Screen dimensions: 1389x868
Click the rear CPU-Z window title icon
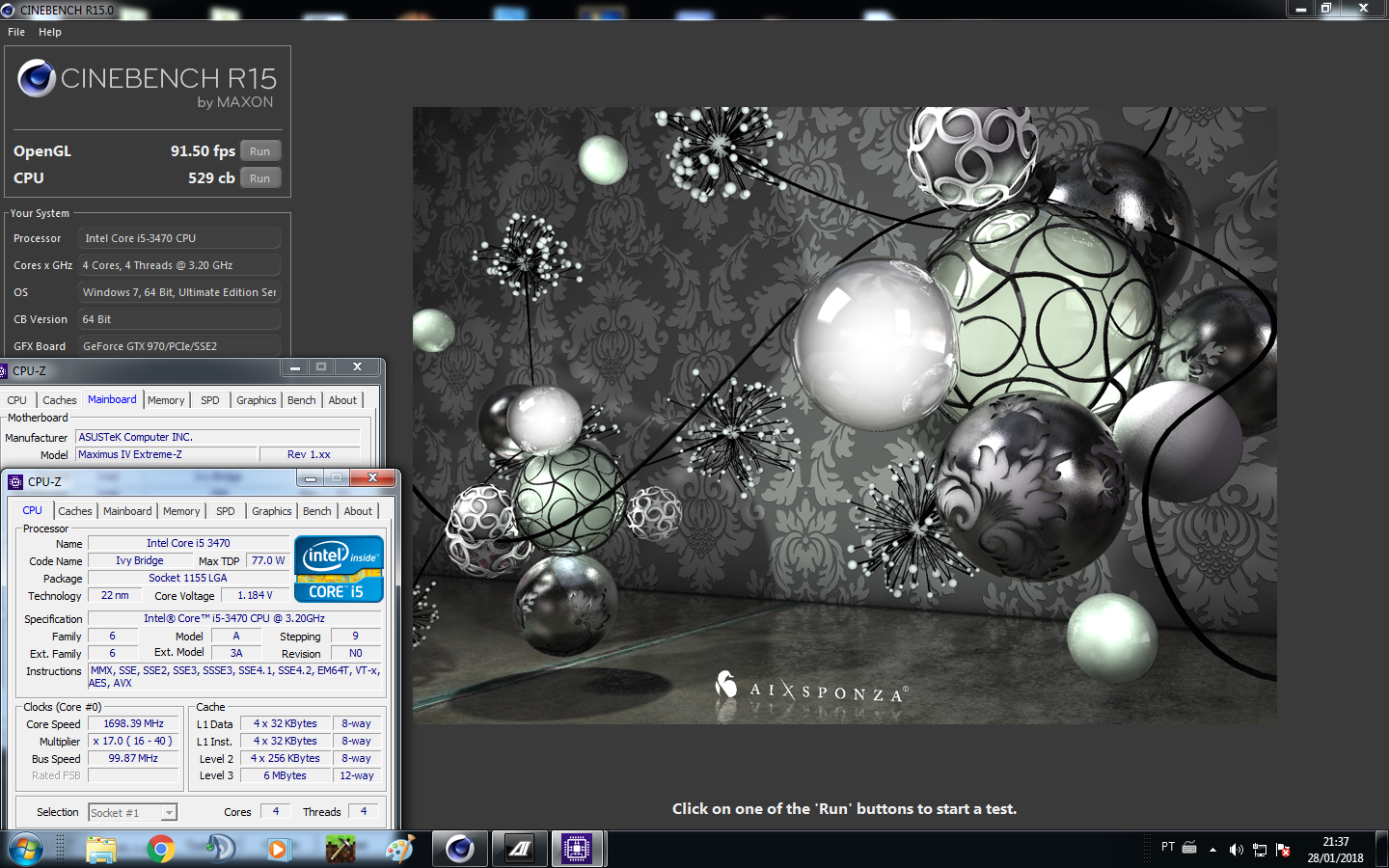coord(3,370)
